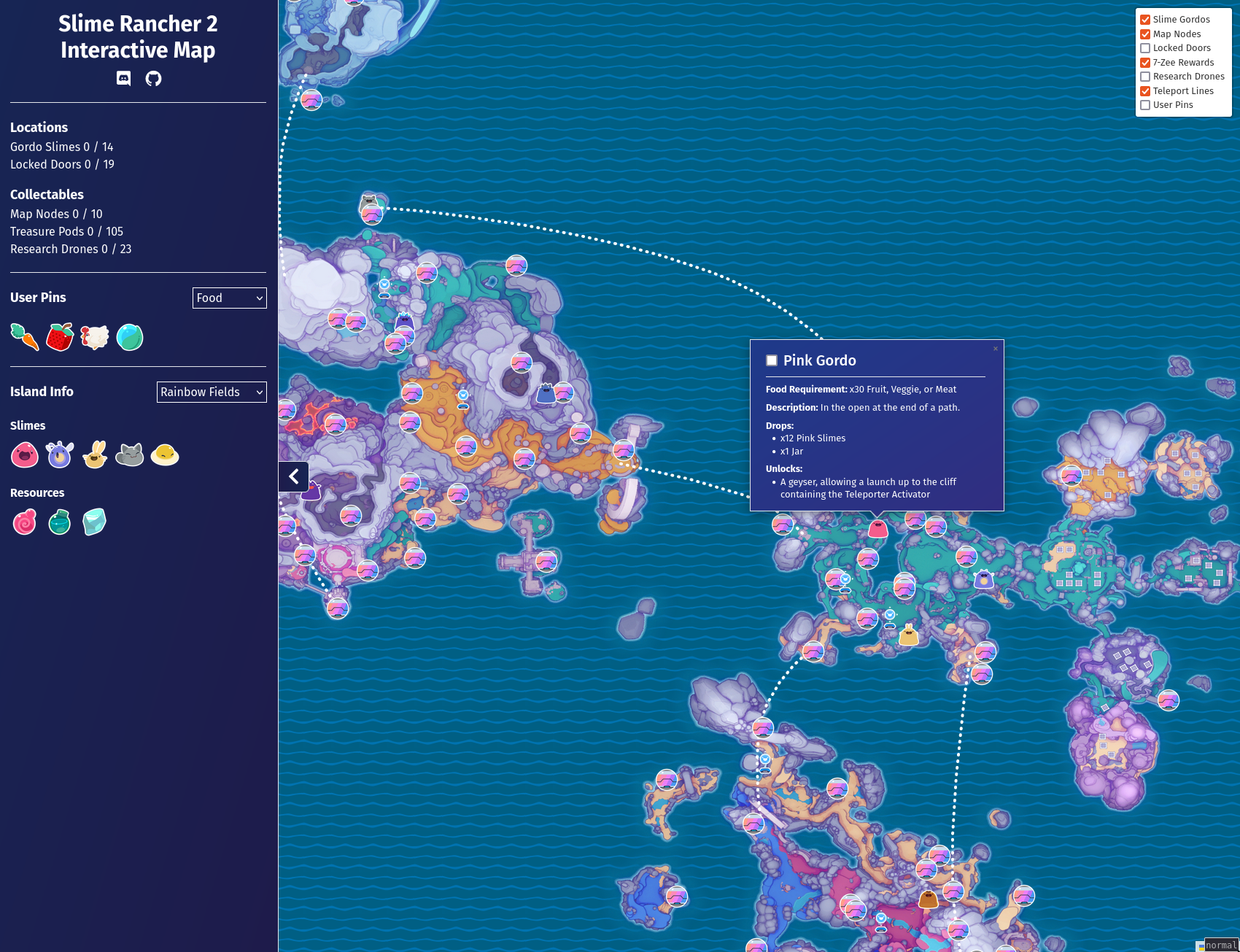Click the Collectables heading
Image resolution: width=1240 pixels, height=952 pixels.
[x=47, y=194]
